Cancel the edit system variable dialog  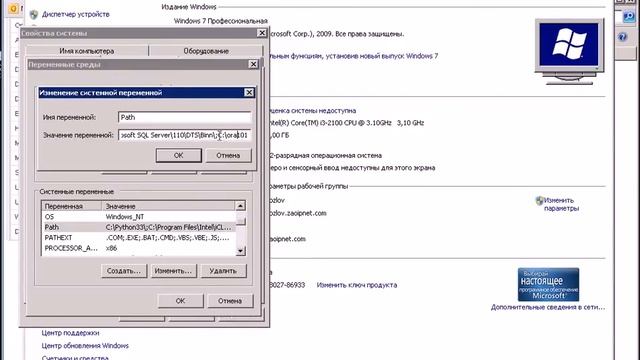pos(228,156)
